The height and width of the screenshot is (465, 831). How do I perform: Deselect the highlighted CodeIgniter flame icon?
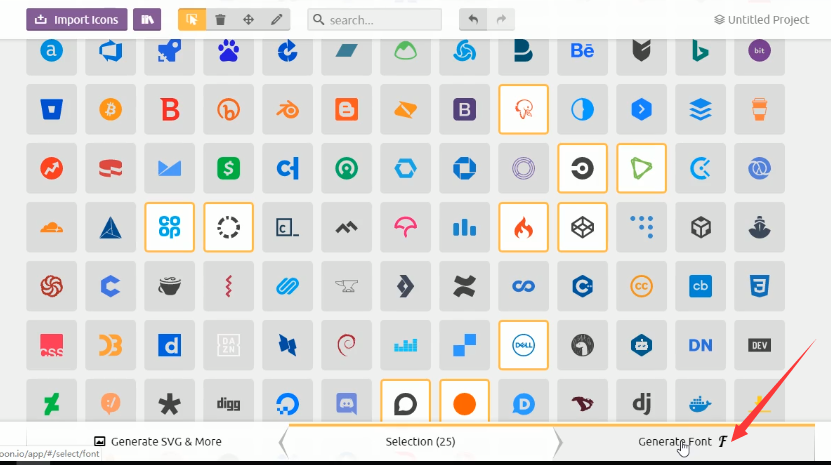tap(524, 227)
